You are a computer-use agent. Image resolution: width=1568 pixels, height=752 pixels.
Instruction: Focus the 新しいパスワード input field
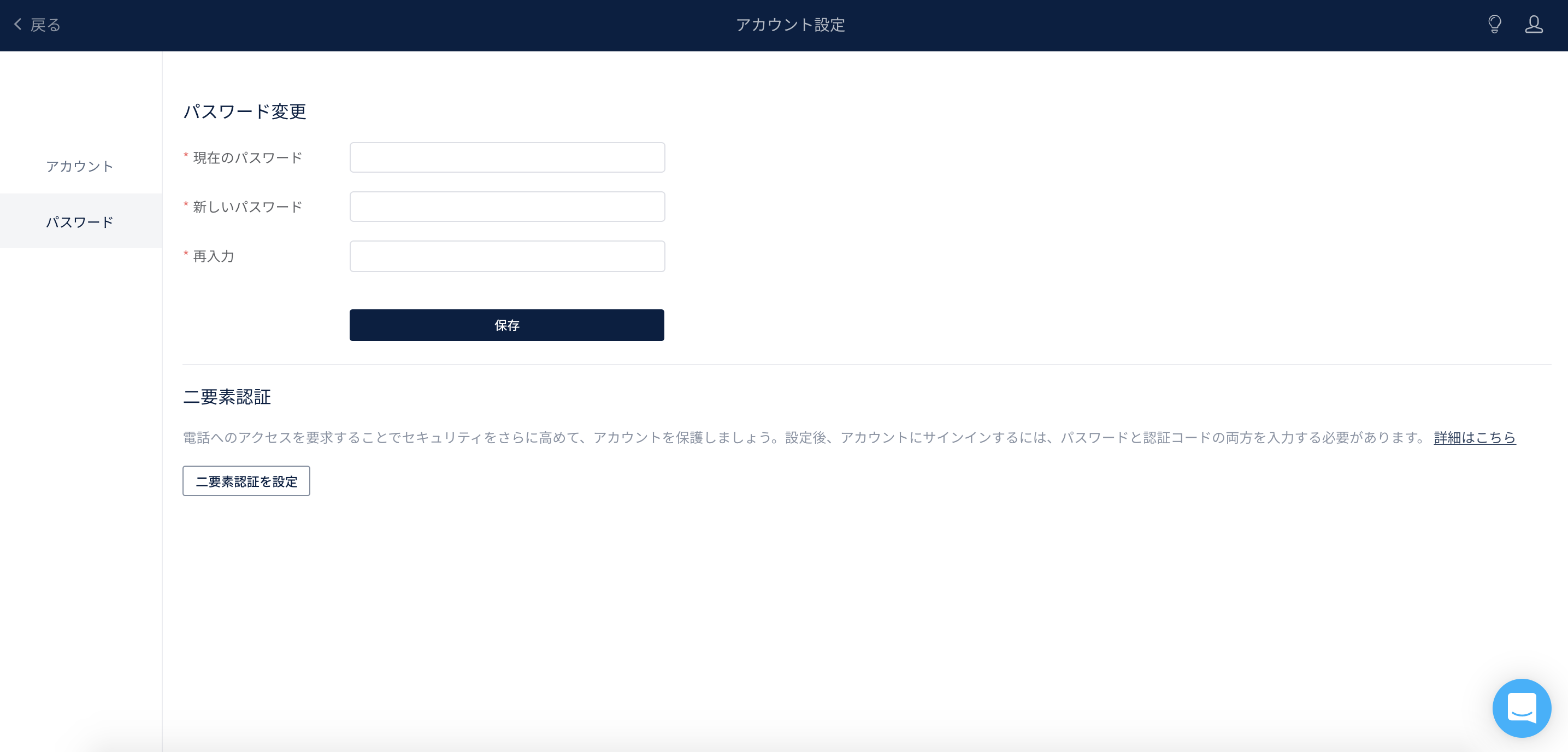point(507,207)
